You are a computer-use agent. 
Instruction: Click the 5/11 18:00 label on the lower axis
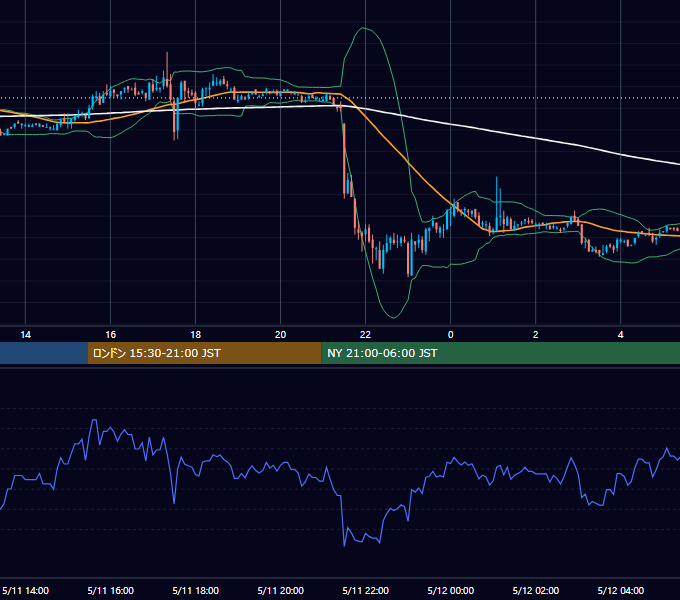click(x=196, y=590)
